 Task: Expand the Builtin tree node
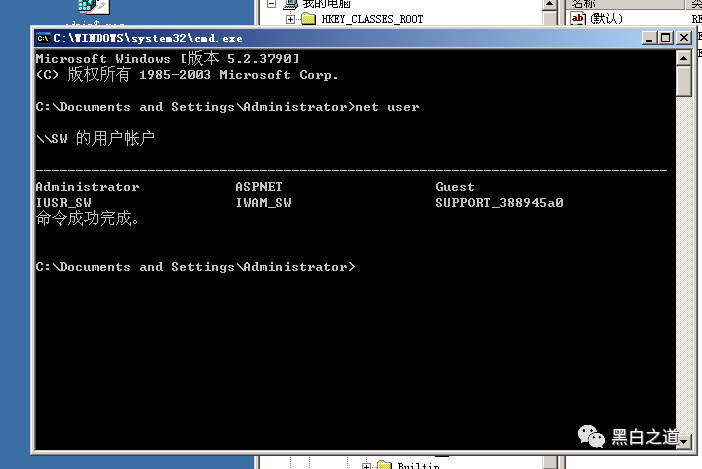(x=367, y=465)
